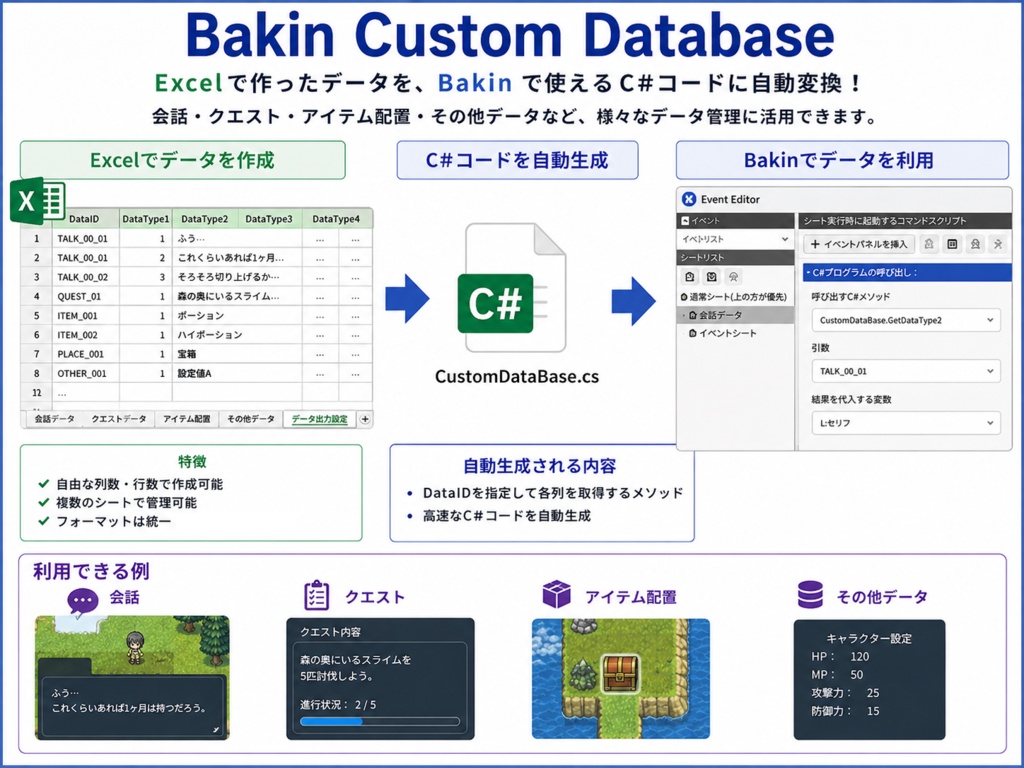
Task: Open the L:セリフ result variable dropdown
Action: pyautogui.click(x=906, y=423)
